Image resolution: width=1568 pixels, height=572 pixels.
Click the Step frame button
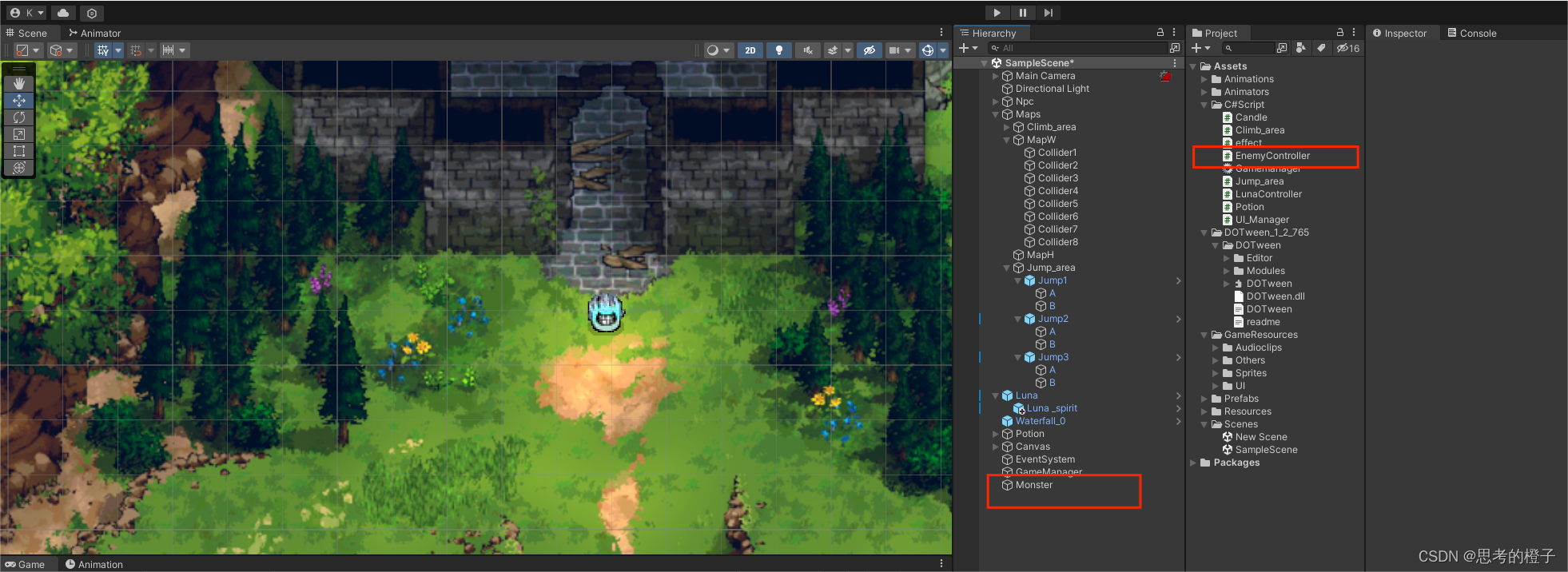pos(1049,13)
